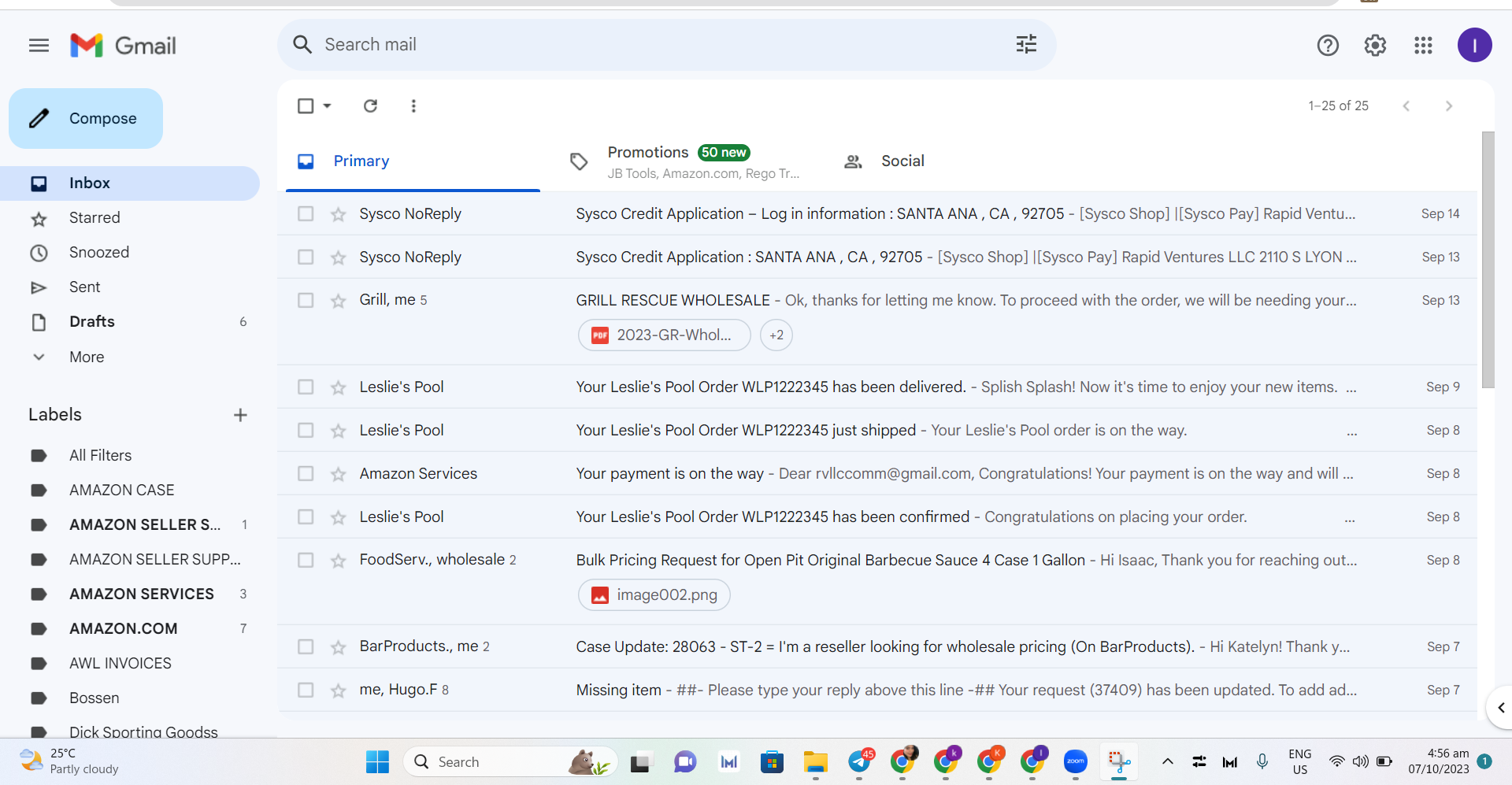Open File Explorer in the taskbar
The width and height of the screenshot is (1512, 785).
pyautogui.click(x=815, y=761)
